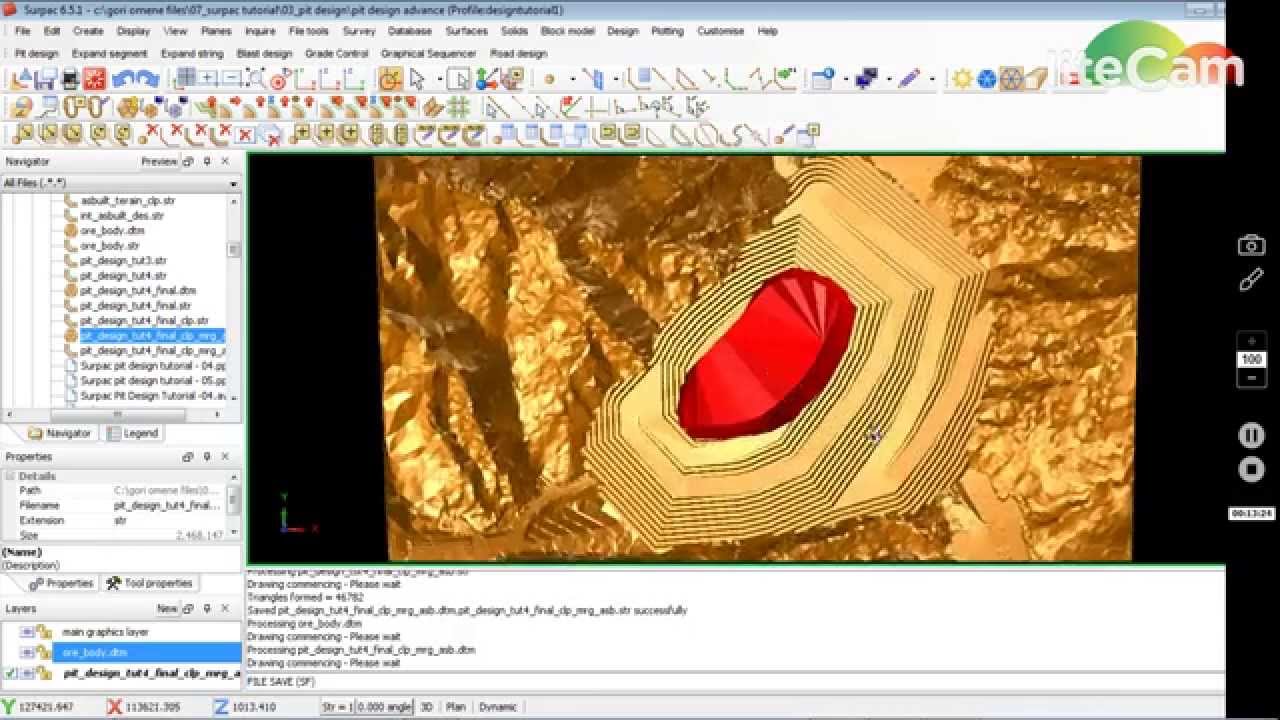This screenshot has width=1280, height=720.
Task: Open dropdown arrow next to pointer select tool
Action: tap(440, 79)
